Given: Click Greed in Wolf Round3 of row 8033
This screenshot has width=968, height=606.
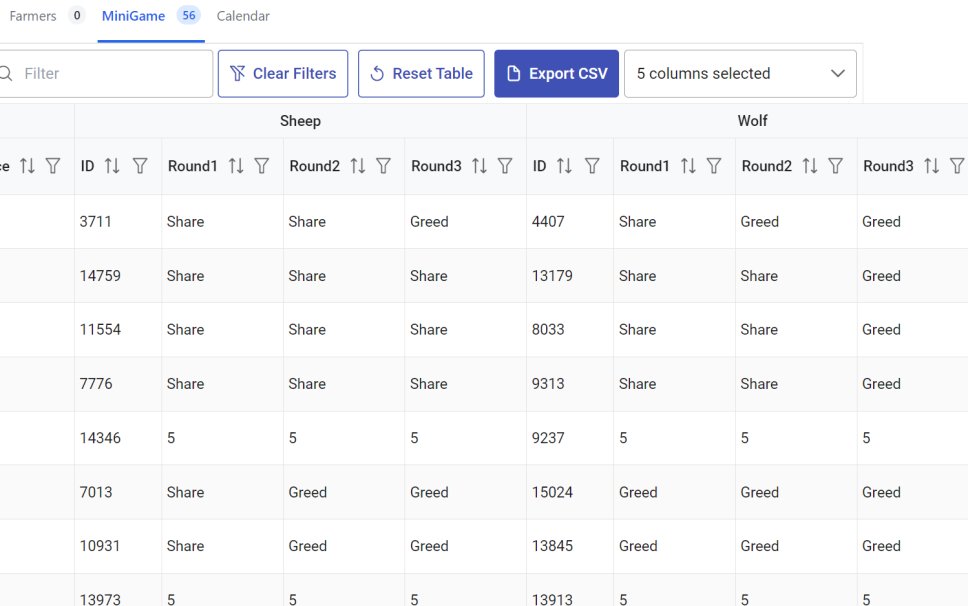Looking at the screenshot, I should pyautogui.click(x=881, y=330).
